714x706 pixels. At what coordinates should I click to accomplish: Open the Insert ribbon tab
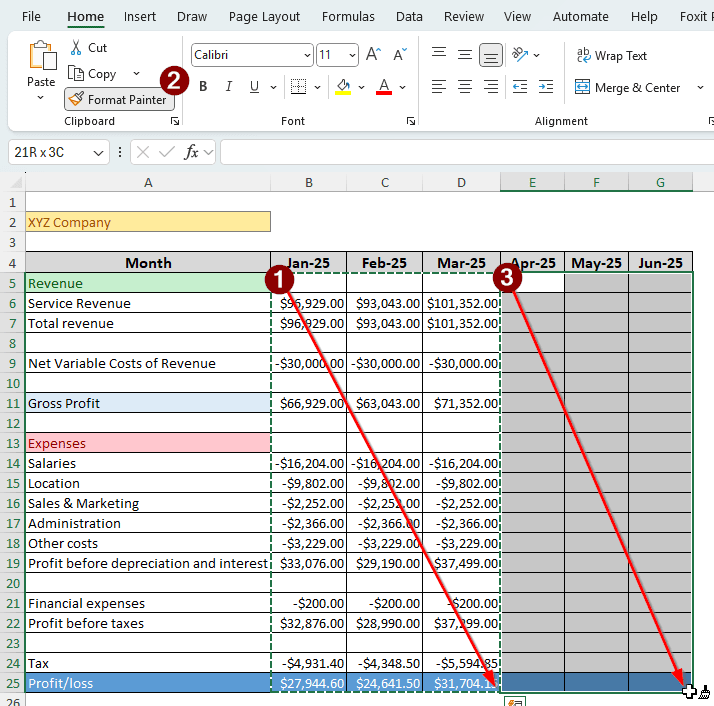click(x=140, y=17)
